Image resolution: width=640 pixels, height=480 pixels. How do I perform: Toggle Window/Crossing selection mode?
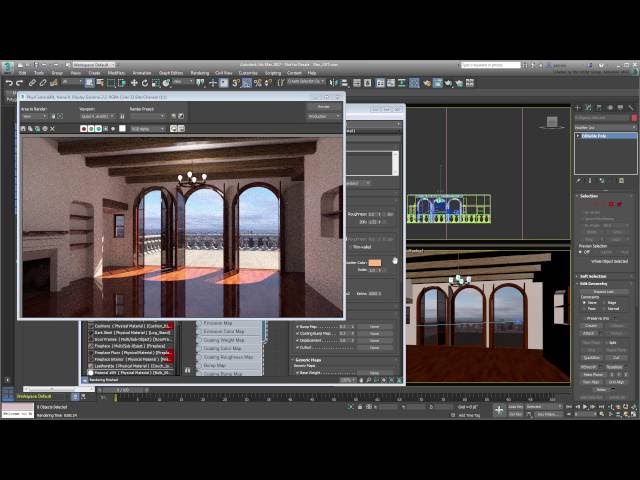pos(122,83)
